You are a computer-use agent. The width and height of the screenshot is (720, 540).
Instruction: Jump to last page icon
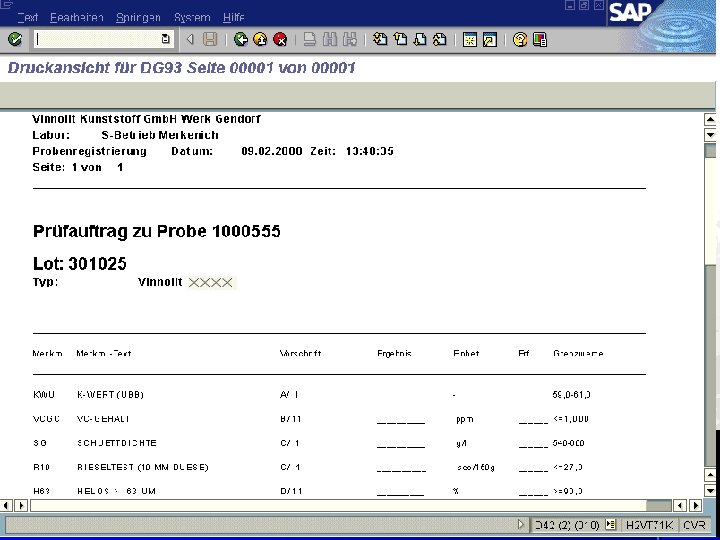[x=439, y=39]
